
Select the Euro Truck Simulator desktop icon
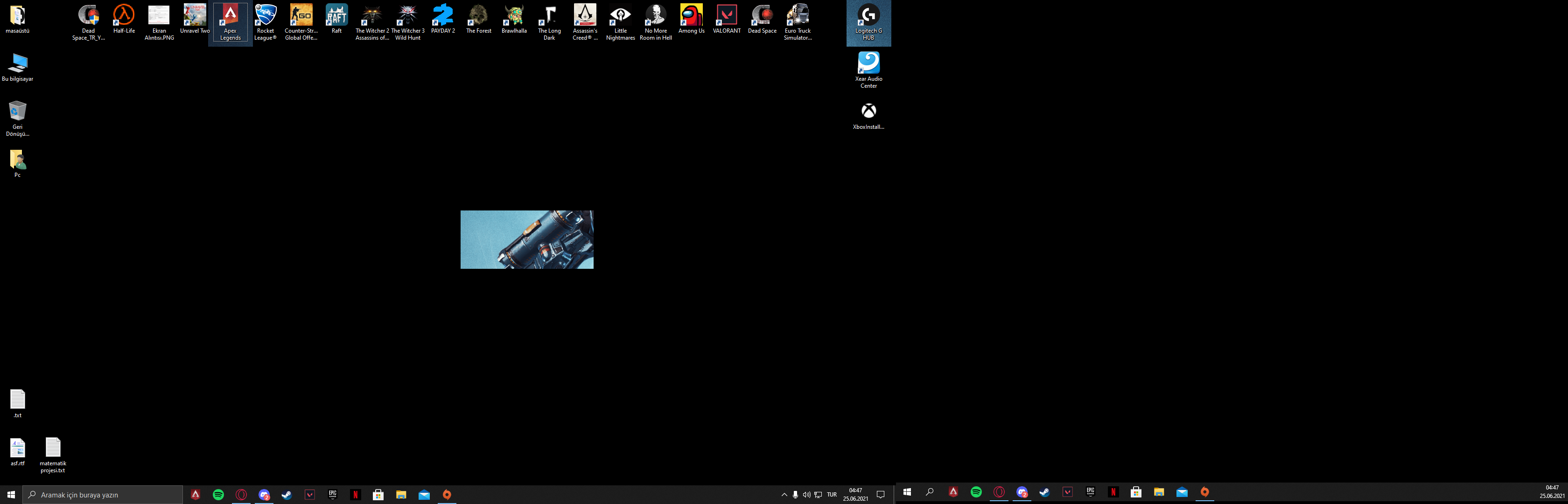tap(798, 15)
